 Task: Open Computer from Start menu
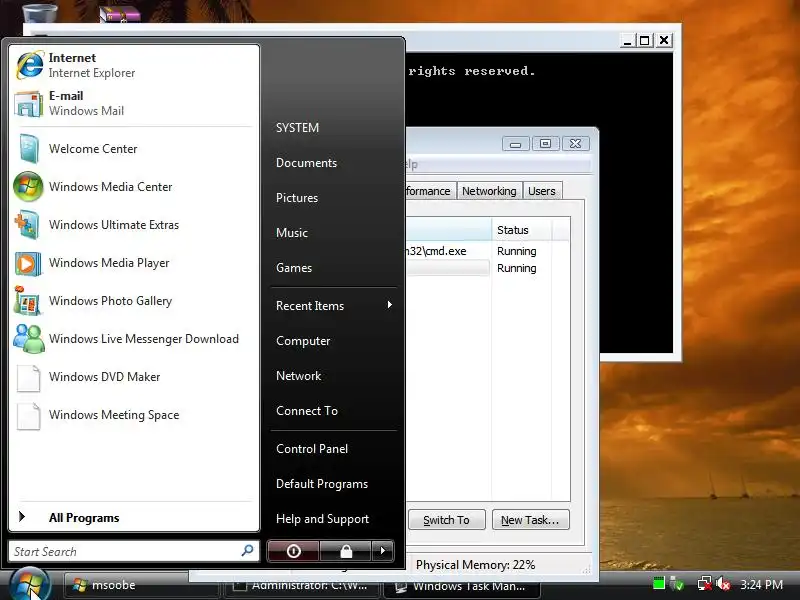303,341
